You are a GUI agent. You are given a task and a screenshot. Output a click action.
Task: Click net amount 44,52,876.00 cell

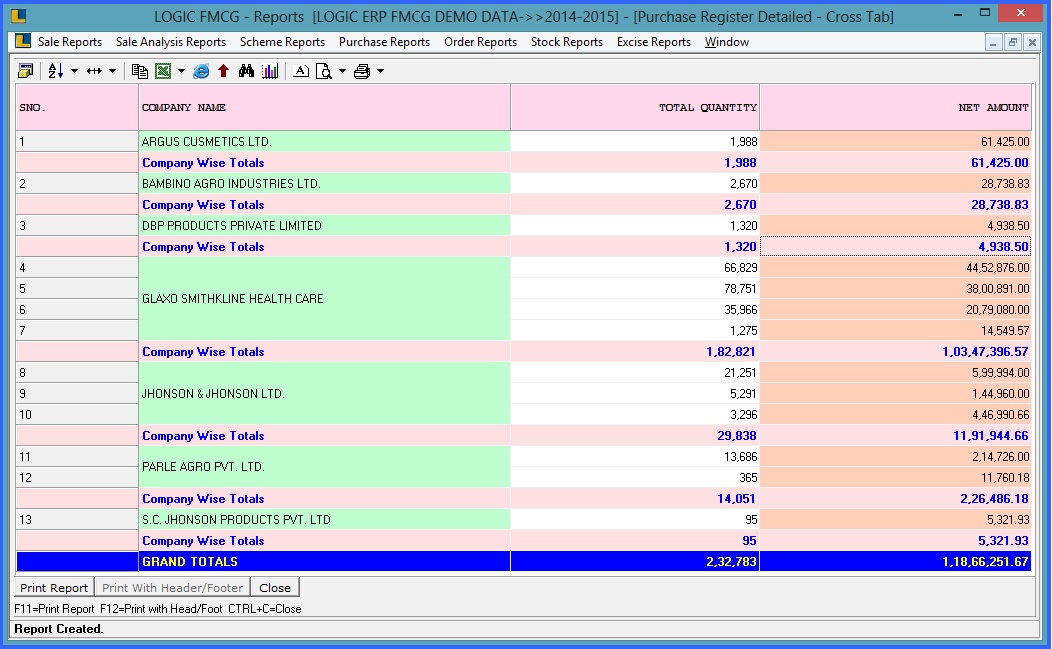coord(896,268)
